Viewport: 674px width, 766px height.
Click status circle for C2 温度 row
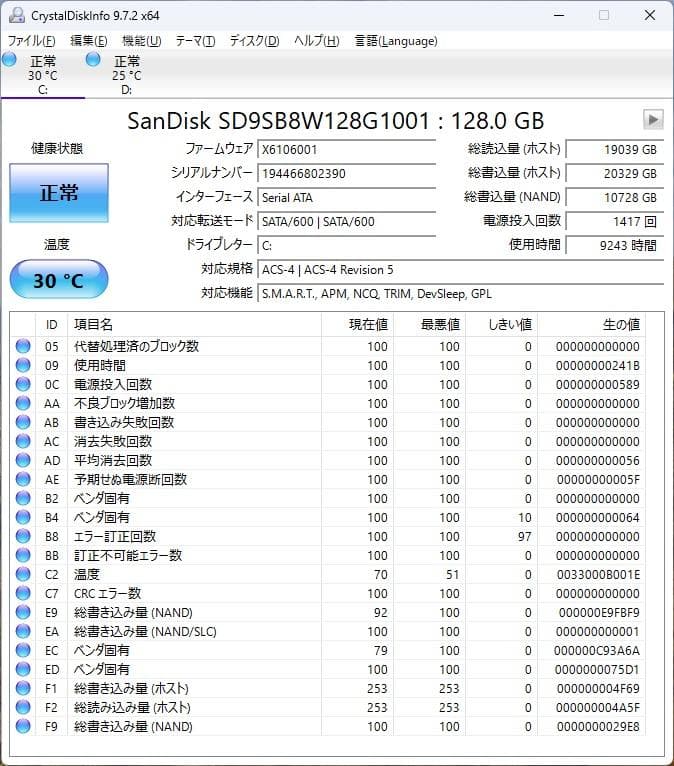pyautogui.click(x=23, y=574)
